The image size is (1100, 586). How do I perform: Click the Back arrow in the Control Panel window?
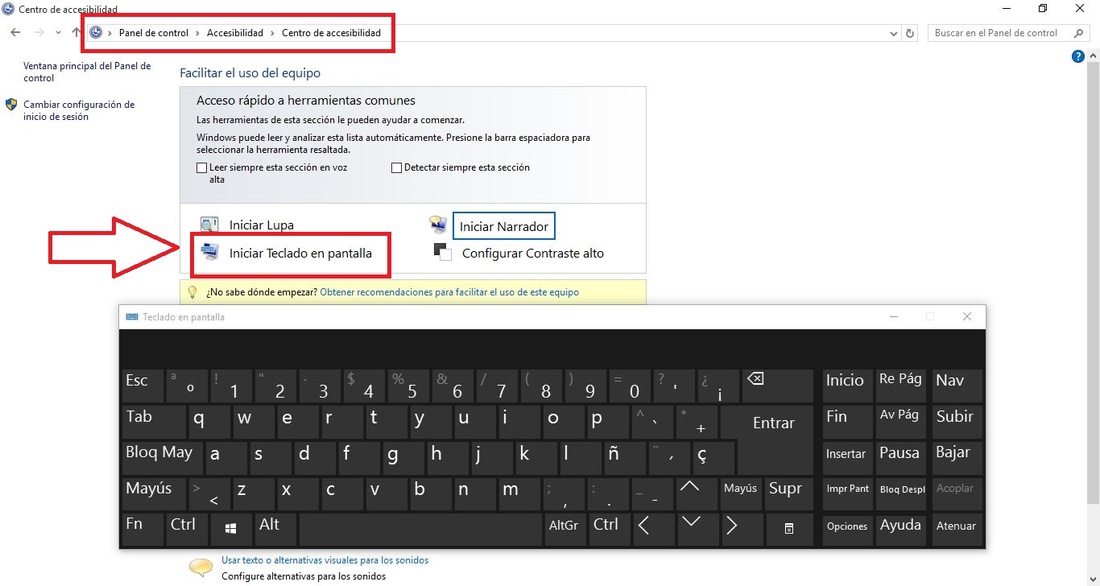coord(15,33)
